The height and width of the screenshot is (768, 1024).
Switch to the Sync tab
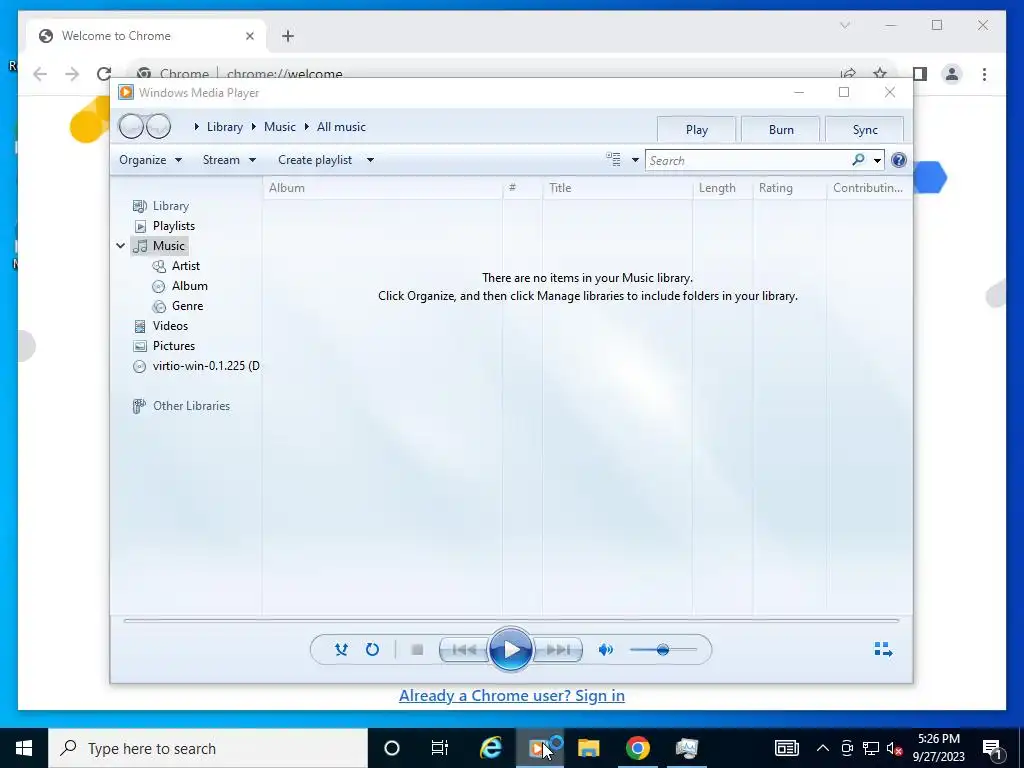point(865,129)
